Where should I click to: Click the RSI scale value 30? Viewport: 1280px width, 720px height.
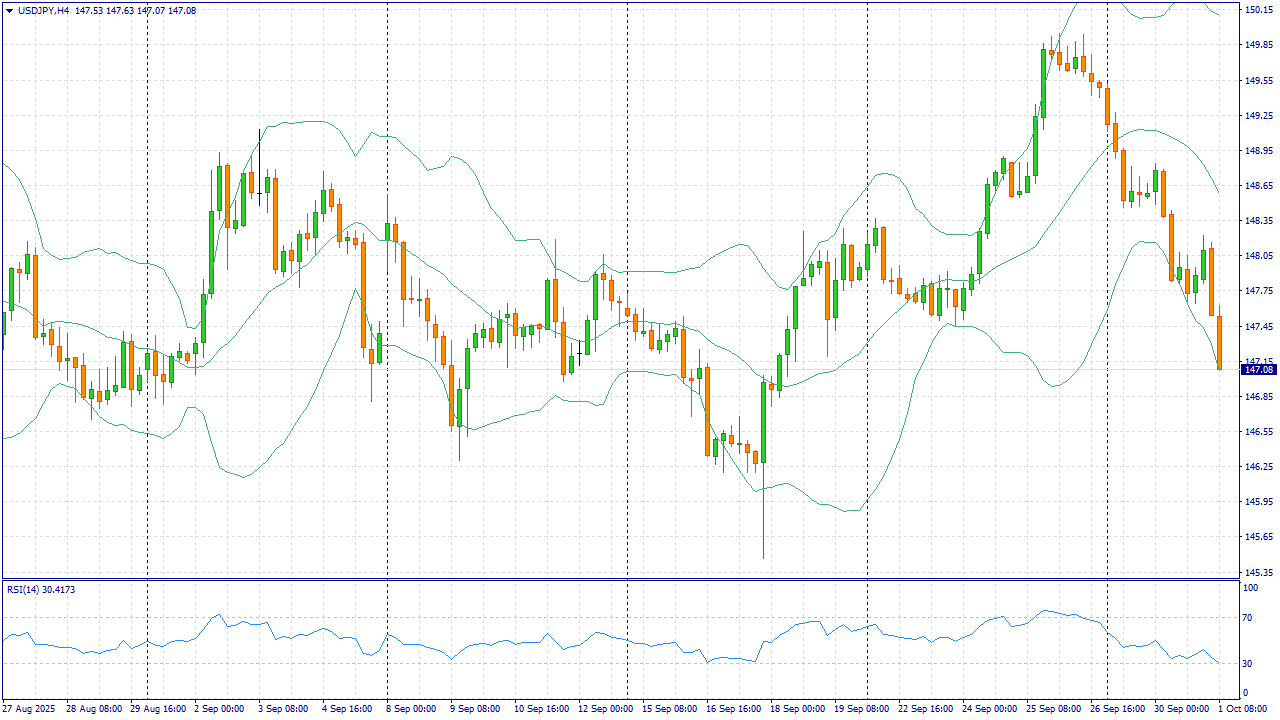1248,664
